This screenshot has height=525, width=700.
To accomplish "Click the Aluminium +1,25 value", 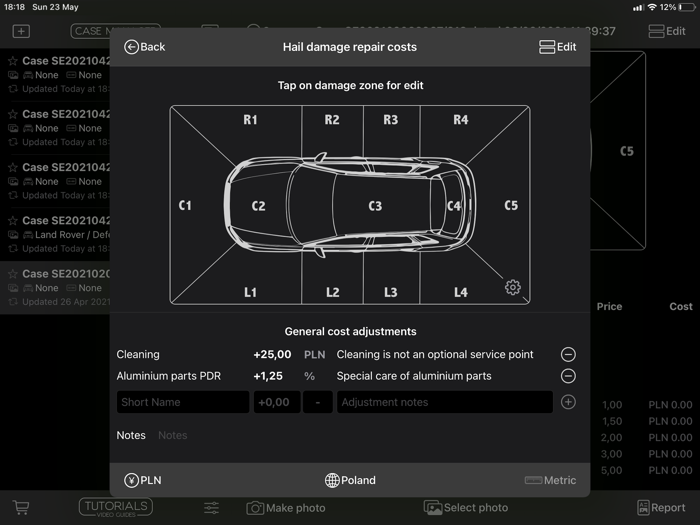I will coord(268,376).
